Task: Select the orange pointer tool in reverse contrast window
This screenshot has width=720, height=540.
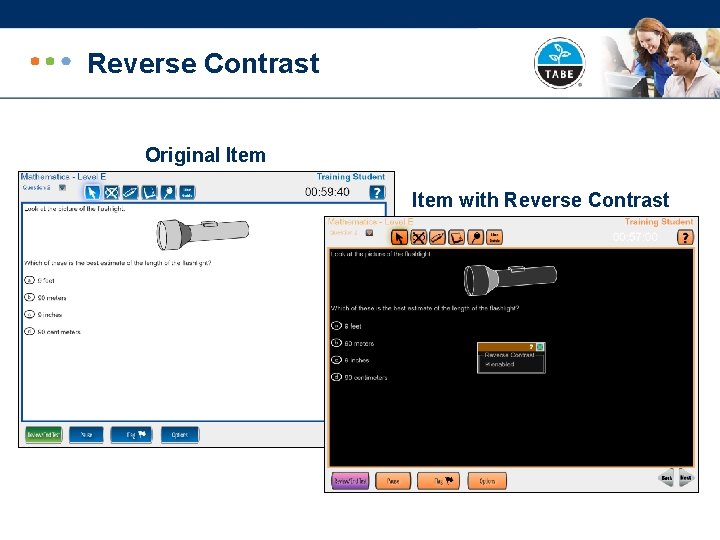Action: click(399, 238)
